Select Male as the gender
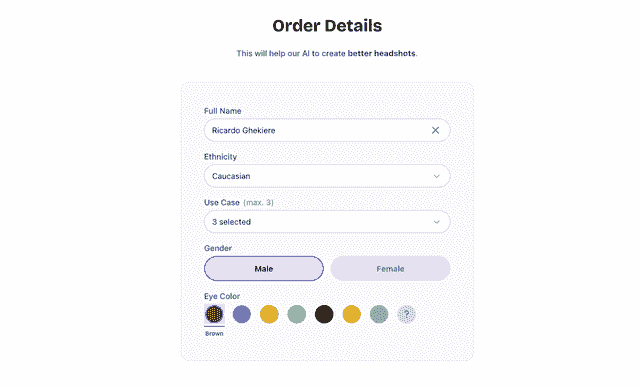Screen dimensions: 640x386 (264, 268)
